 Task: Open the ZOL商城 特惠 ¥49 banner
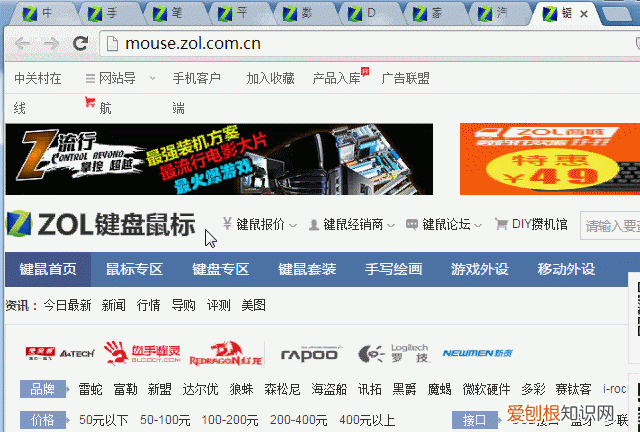(550, 159)
